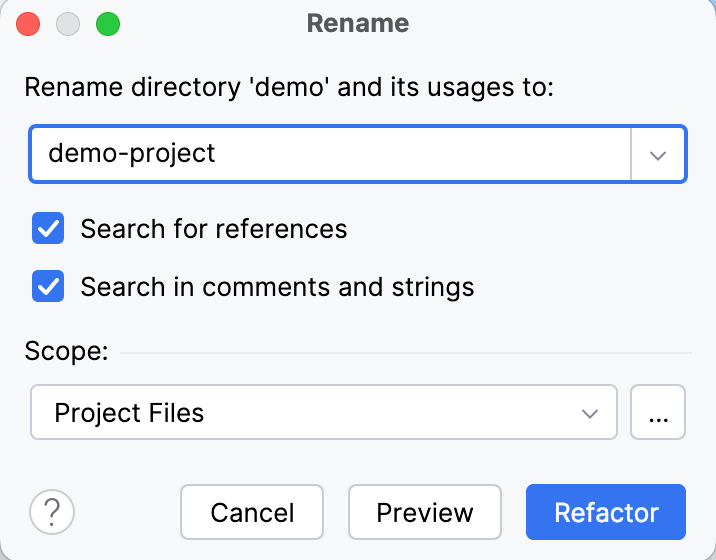Expand the new name history dropdown arrow
This screenshot has width=716, height=560.
click(x=658, y=154)
